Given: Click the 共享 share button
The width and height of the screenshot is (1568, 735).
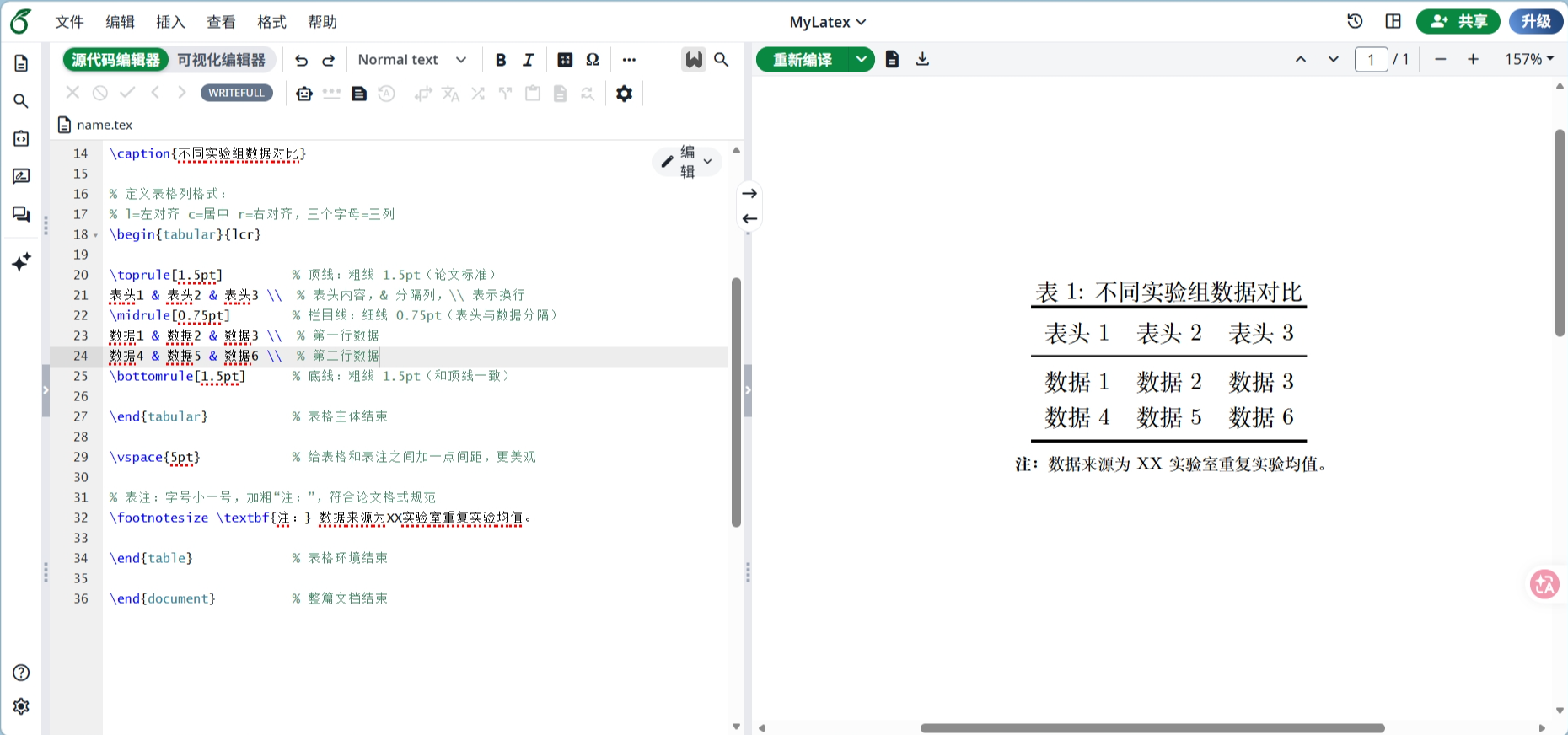Looking at the screenshot, I should (x=1458, y=21).
